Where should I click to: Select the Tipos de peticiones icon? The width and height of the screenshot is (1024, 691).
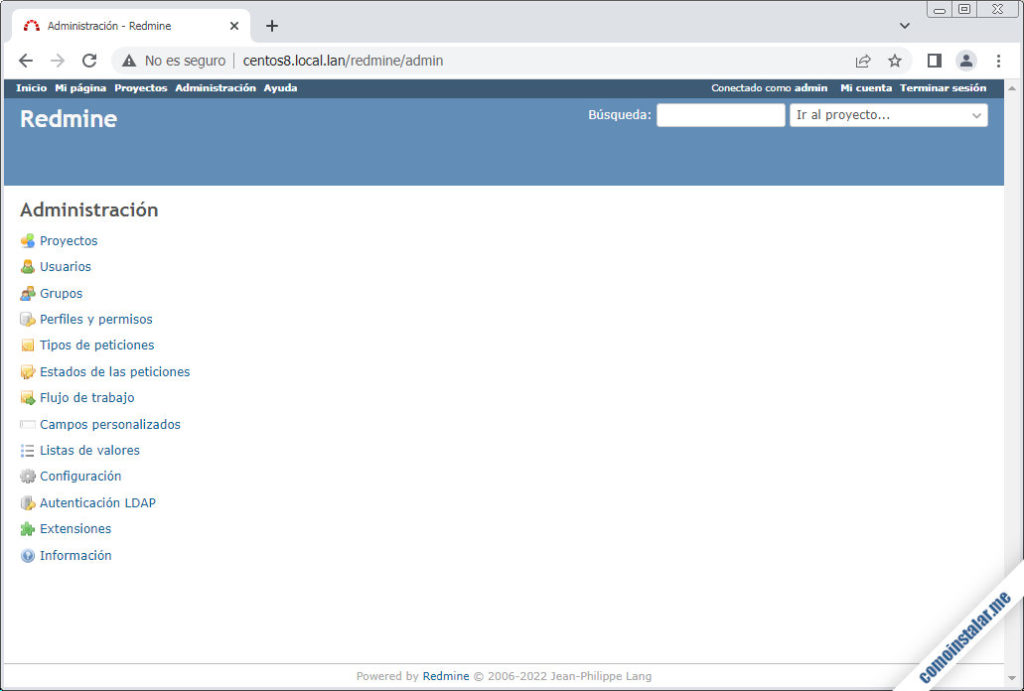point(27,345)
